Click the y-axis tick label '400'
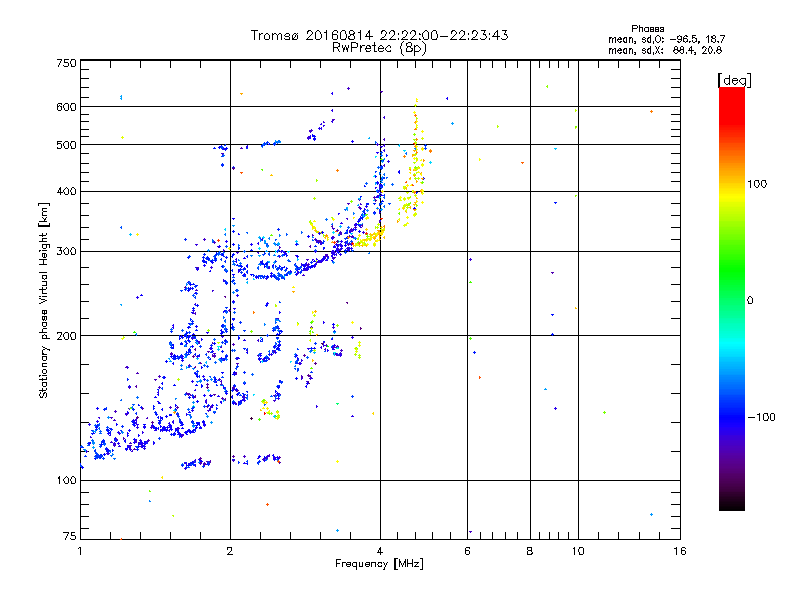 pos(66,192)
